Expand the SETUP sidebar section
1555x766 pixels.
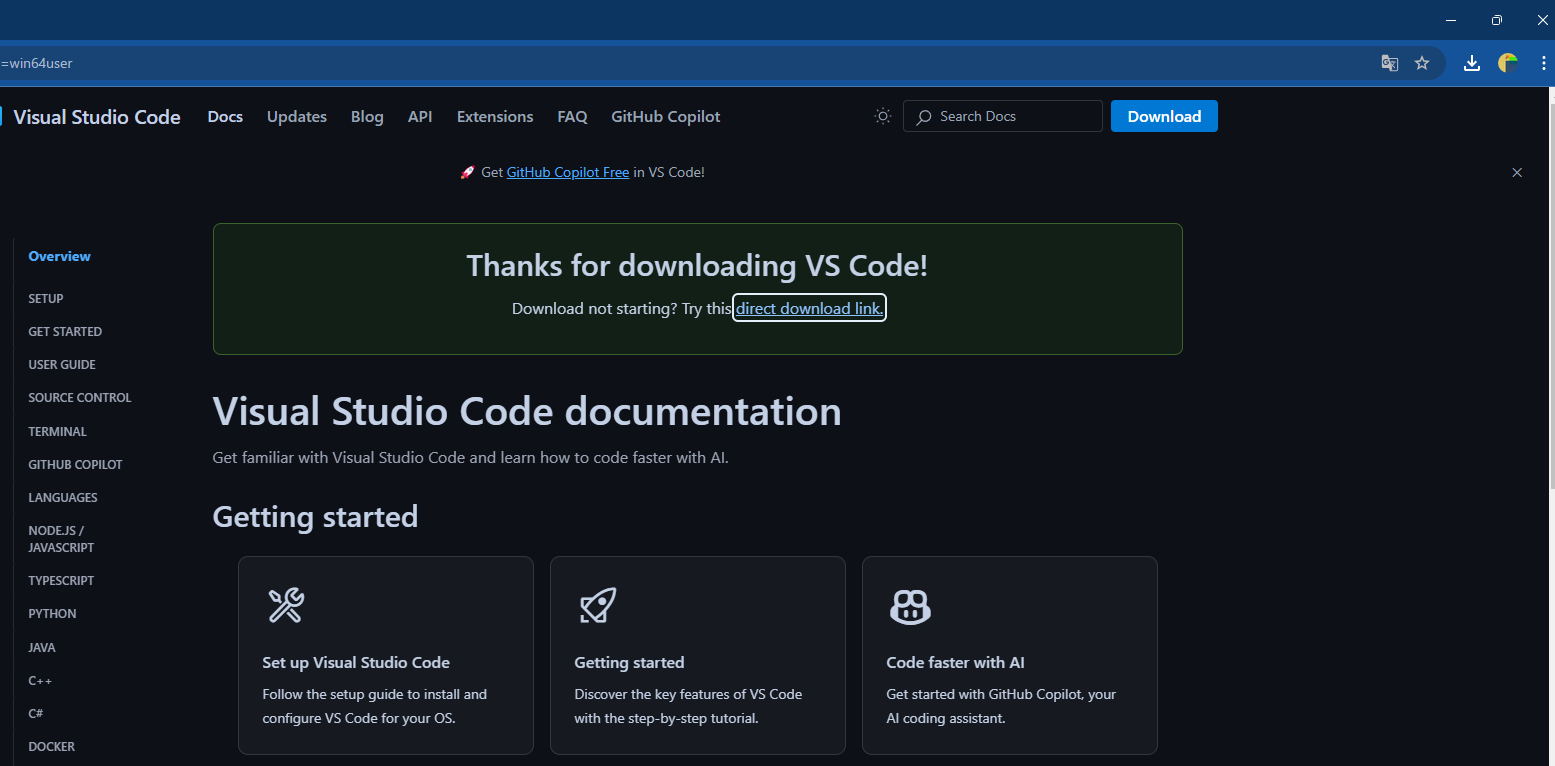click(x=46, y=298)
